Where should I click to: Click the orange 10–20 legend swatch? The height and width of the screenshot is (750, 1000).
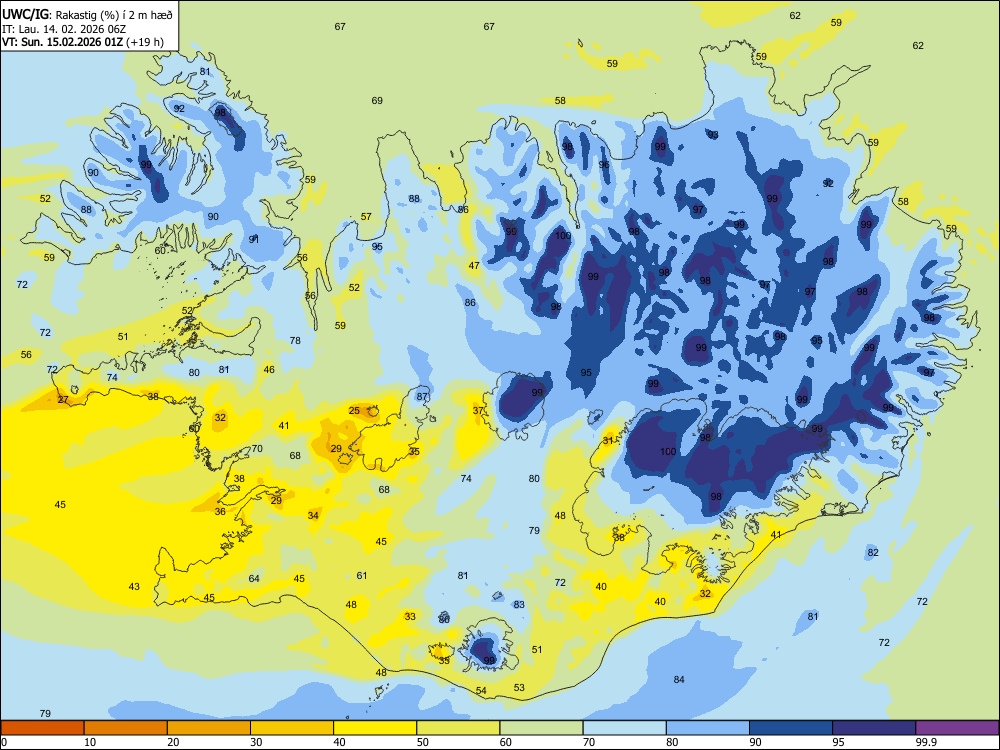[126, 728]
